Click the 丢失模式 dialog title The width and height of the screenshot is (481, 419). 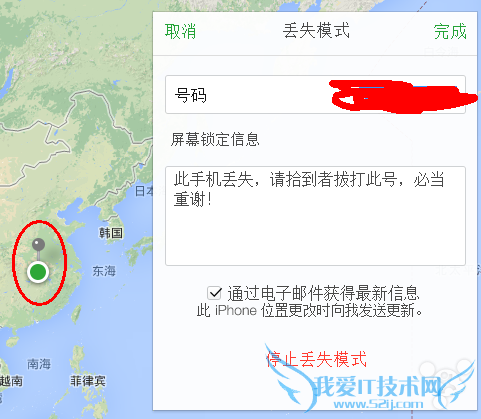(316, 31)
